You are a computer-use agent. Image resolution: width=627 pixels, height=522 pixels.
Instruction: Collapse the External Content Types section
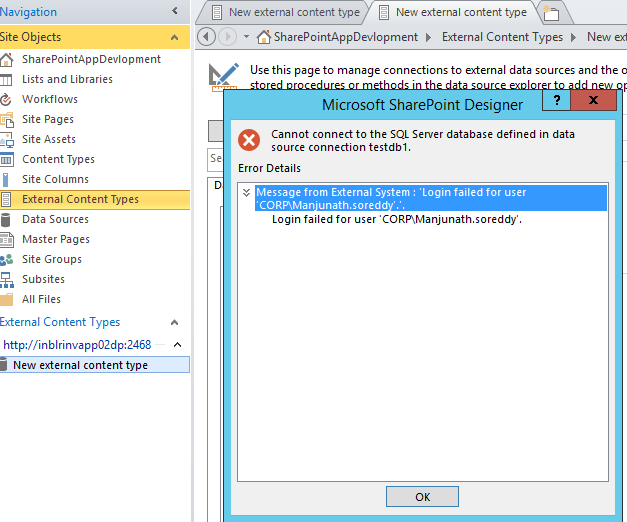174,322
